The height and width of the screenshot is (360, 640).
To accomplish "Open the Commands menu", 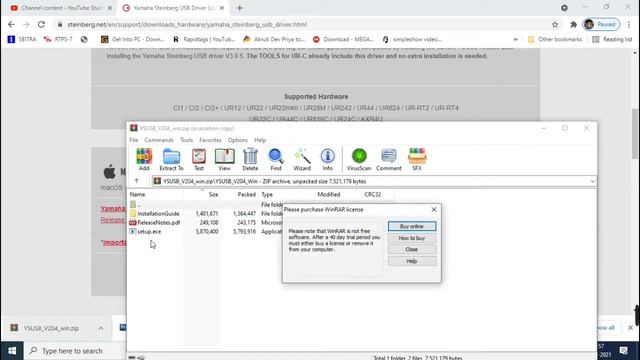I will click(159, 140).
